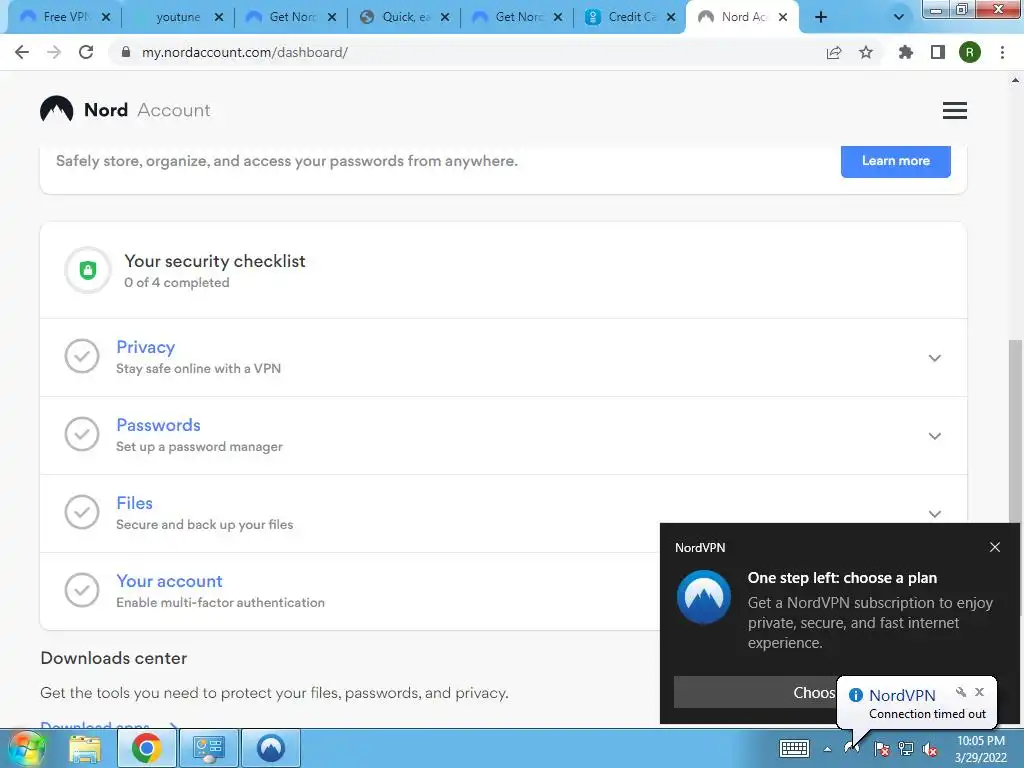
Task: Click the network tray icon
Action: tap(906, 749)
